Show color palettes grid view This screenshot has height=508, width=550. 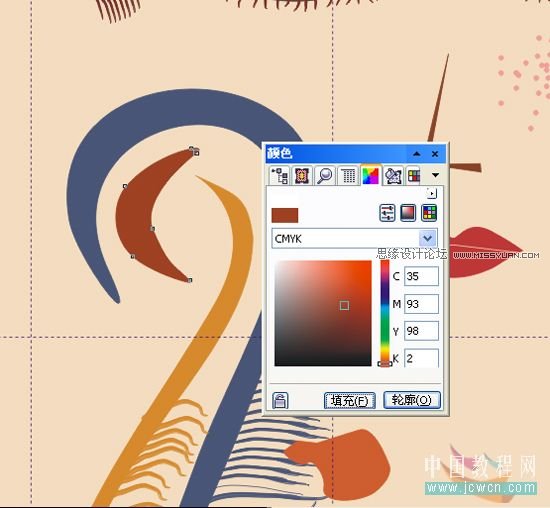pos(429,213)
